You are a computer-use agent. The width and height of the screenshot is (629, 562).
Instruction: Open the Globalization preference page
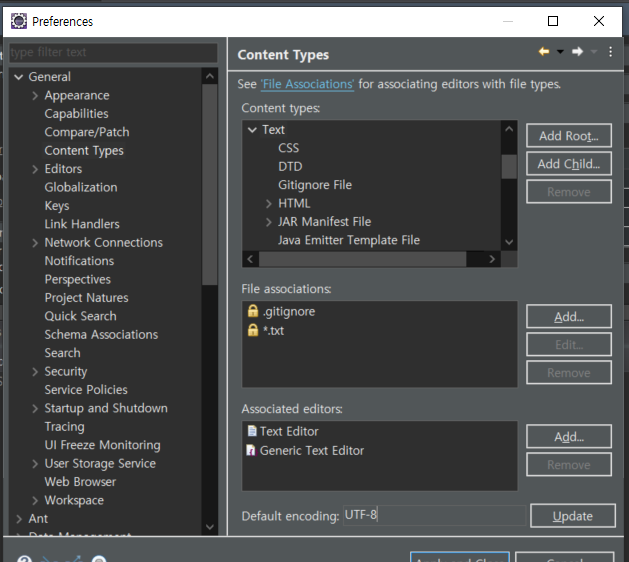(81, 187)
